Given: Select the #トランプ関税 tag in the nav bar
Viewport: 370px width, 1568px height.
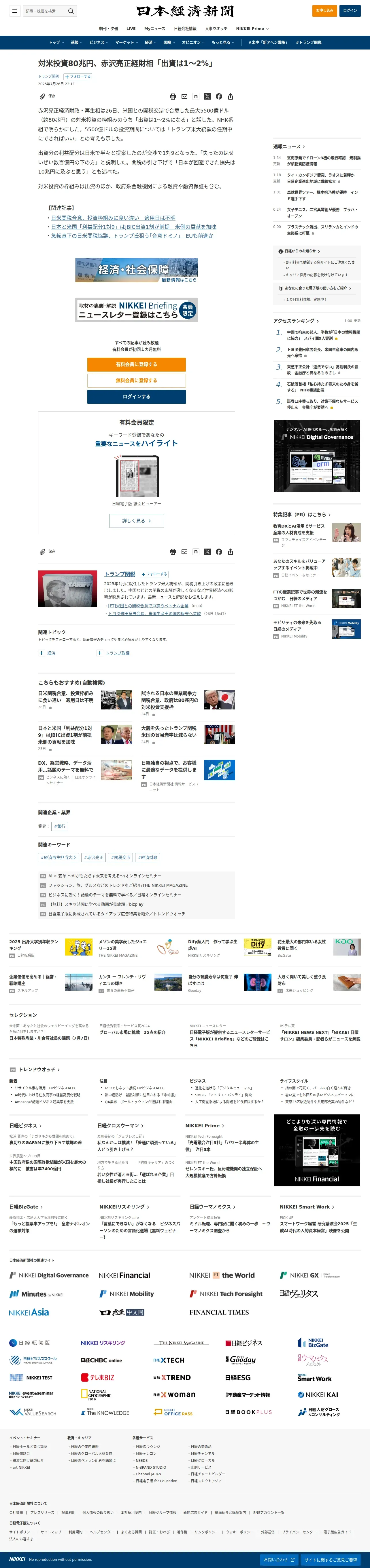Looking at the screenshot, I should 309,43.
